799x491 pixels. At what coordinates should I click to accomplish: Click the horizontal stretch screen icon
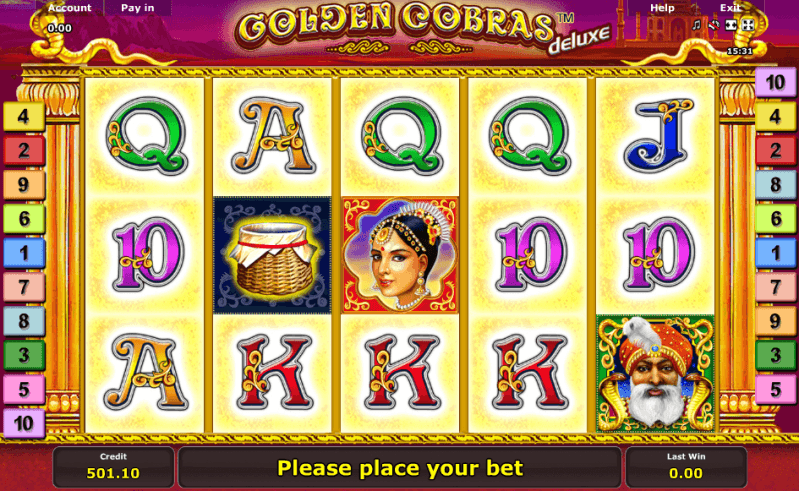(x=731, y=25)
